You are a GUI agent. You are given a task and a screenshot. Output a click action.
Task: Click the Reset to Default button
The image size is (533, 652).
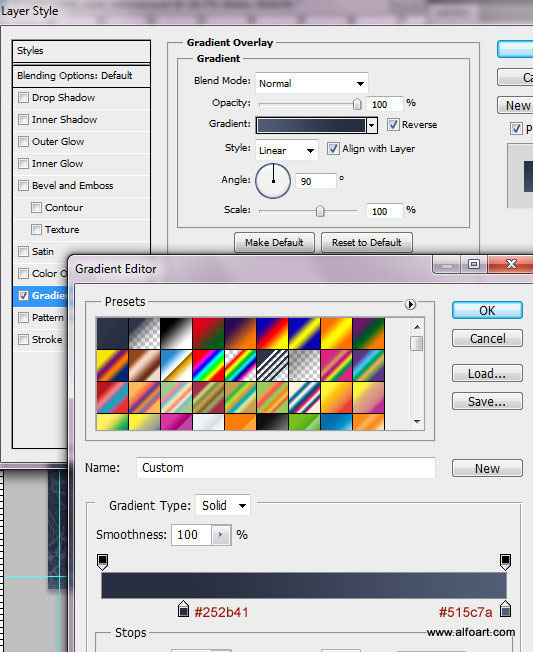click(367, 242)
